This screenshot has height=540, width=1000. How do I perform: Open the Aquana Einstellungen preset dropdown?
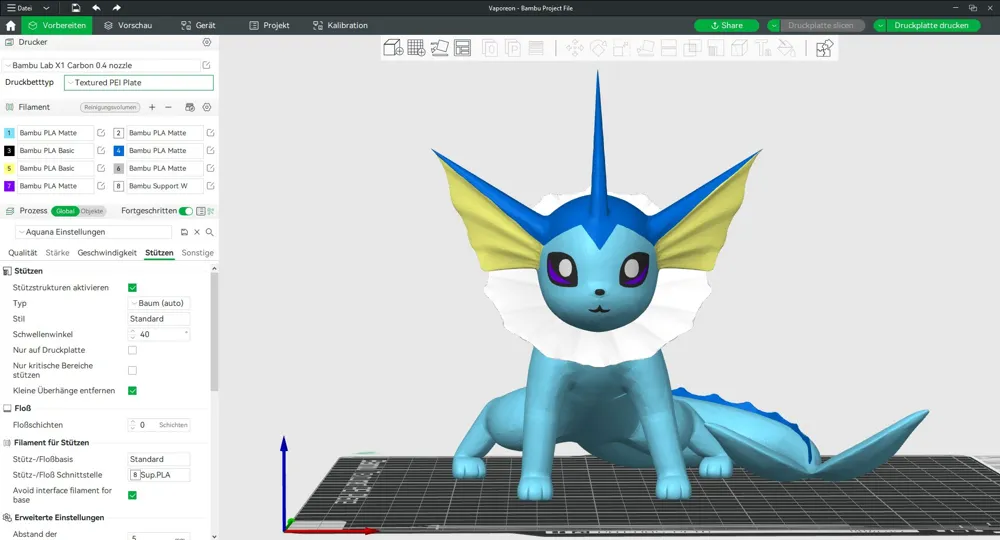coord(94,232)
